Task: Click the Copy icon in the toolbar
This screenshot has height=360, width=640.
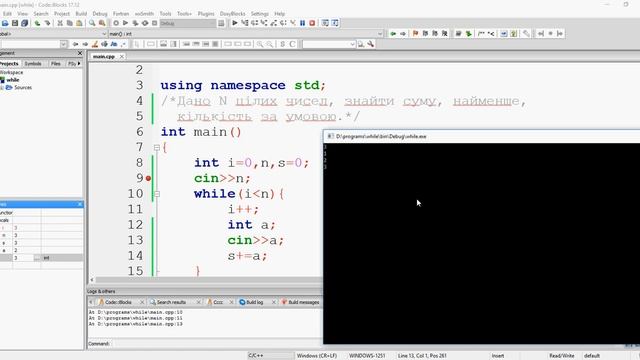Action: 70,23
